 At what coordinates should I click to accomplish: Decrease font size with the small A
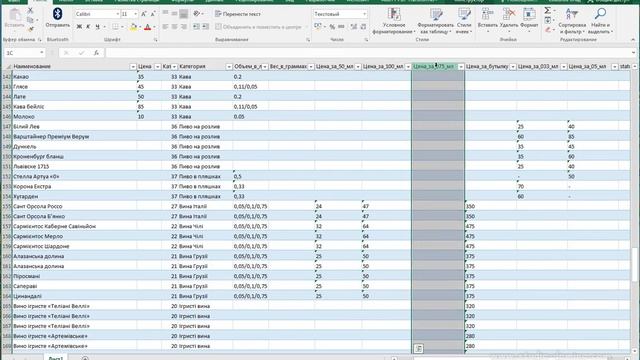click(x=153, y=14)
